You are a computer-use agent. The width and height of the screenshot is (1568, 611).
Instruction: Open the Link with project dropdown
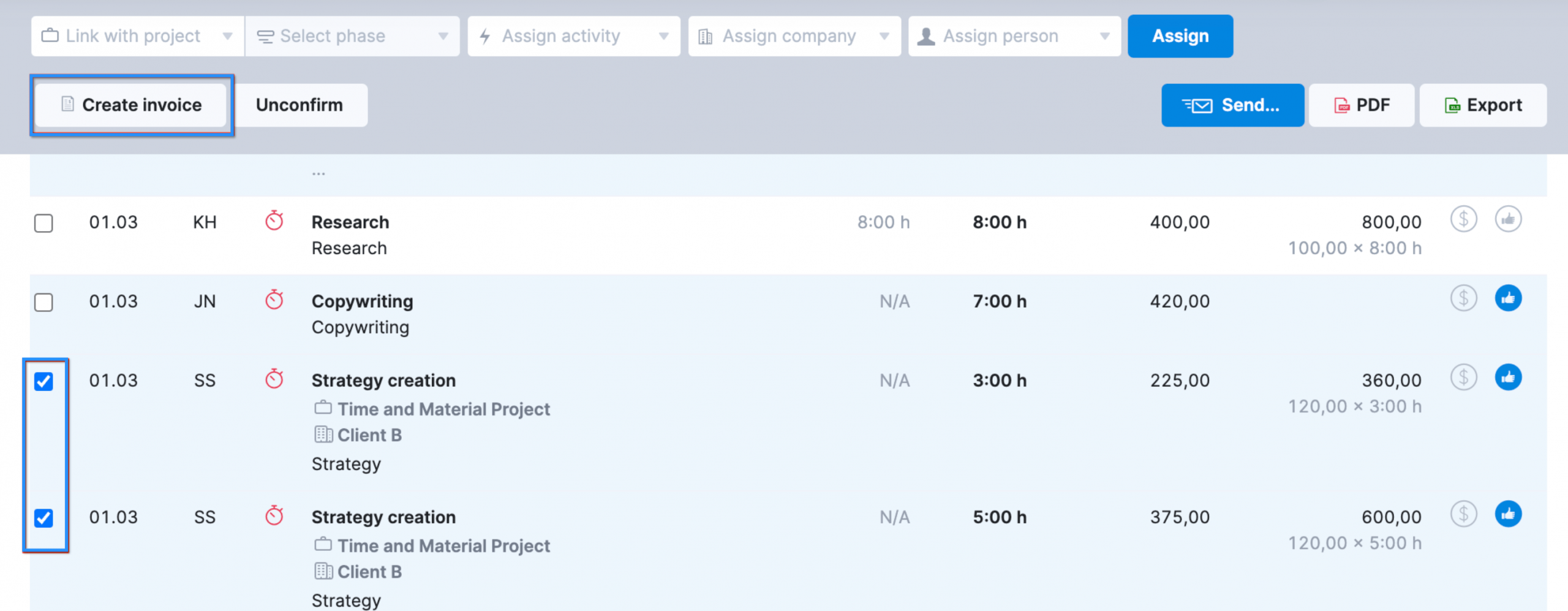pyautogui.click(x=137, y=36)
